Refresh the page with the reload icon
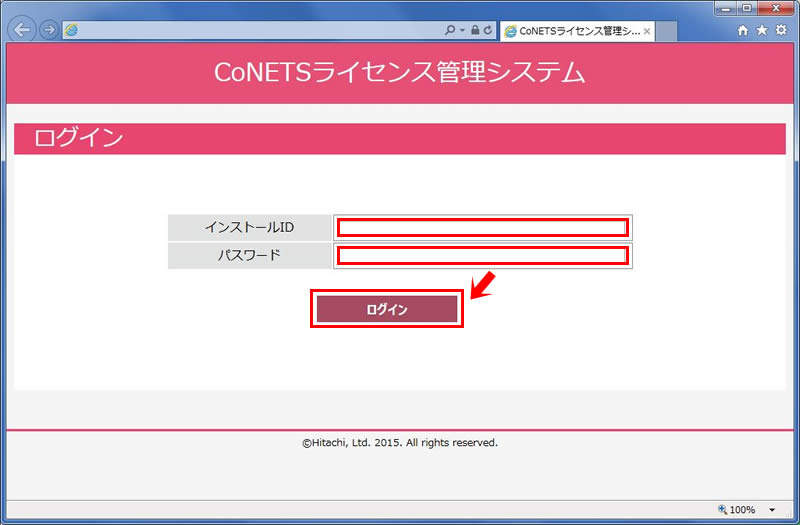This screenshot has height=525, width=800. coord(488,30)
